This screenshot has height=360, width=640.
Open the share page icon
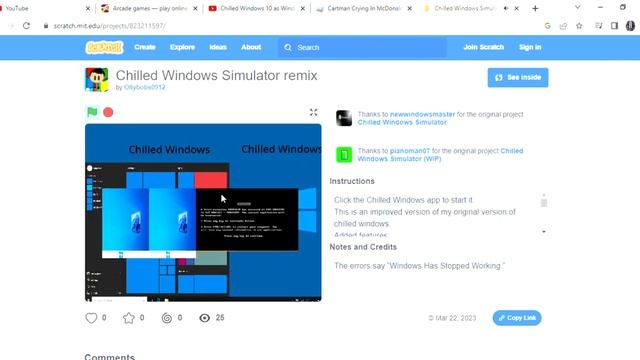[563, 26]
